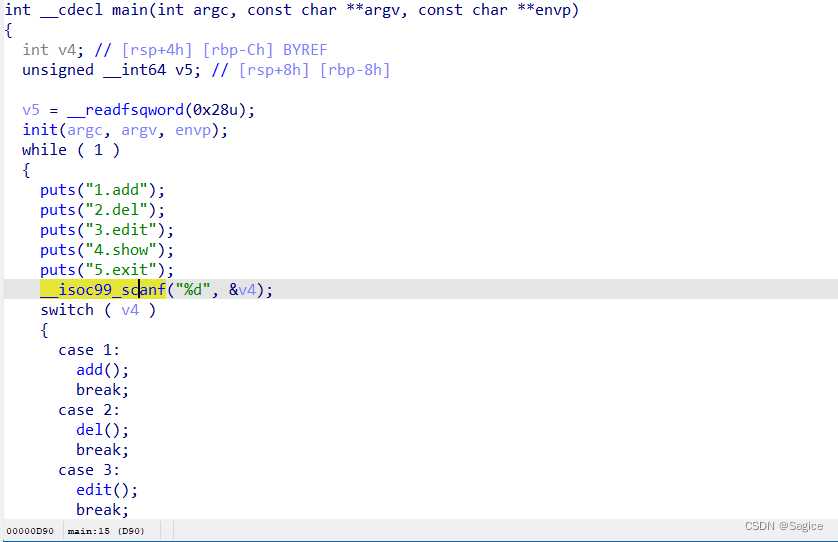This screenshot has width=838, height=542.
Task: Click the argv argument in init call
Action: (139, 130)
